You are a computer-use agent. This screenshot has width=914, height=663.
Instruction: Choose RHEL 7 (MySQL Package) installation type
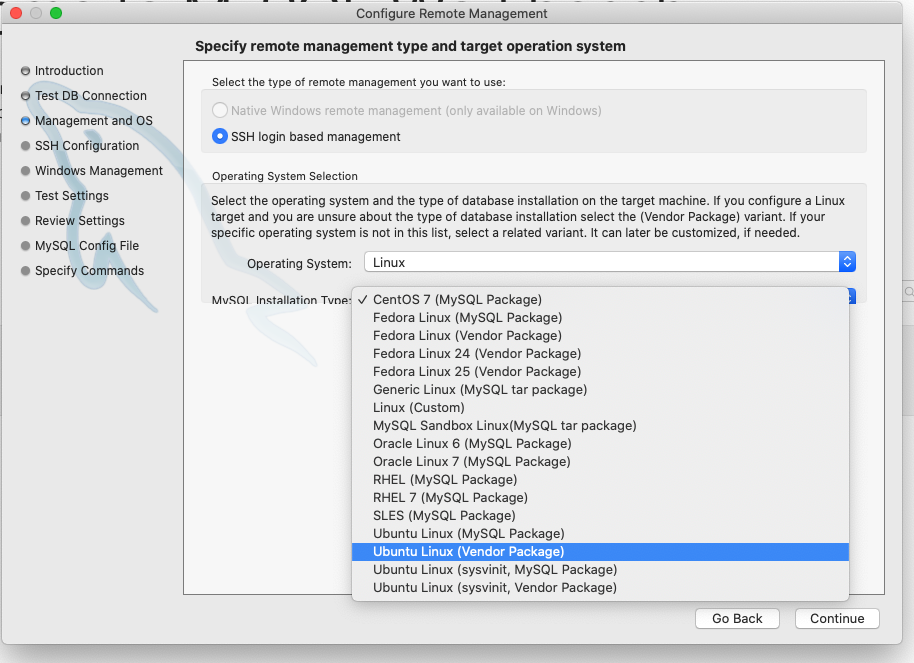point(600,498)
